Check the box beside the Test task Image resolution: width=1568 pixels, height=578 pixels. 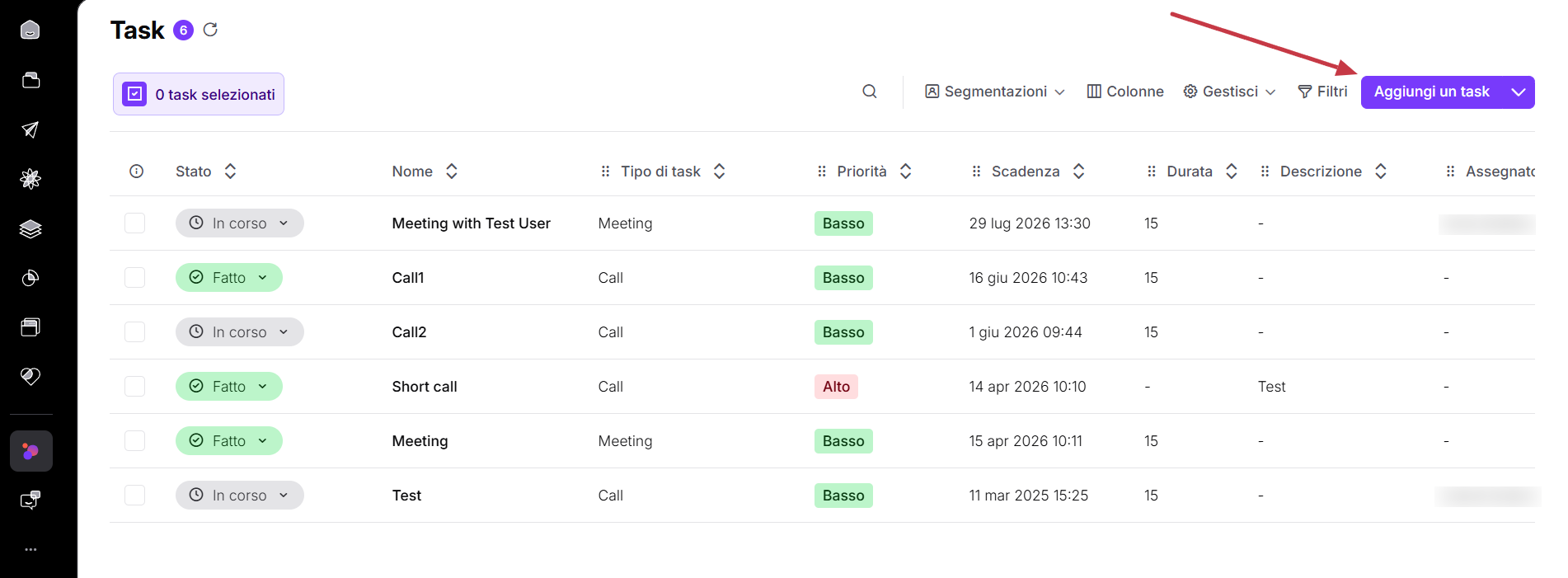point(135,496)
